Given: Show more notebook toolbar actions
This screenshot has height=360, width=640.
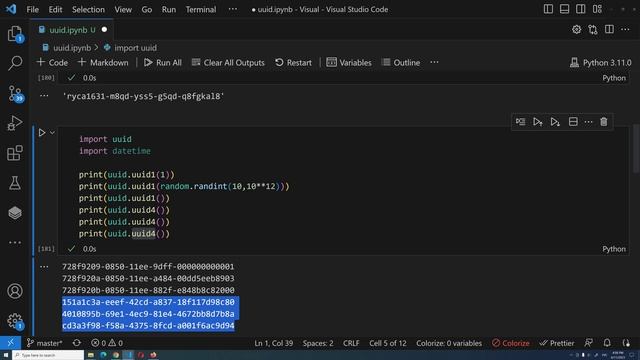Looking at the screenshot, I should pyautogui.click(x=434, y=62).
